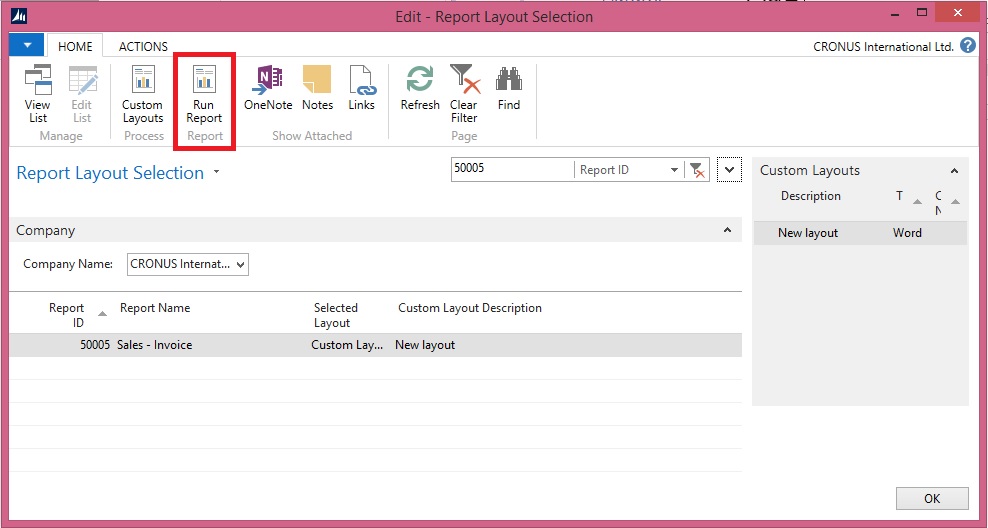Click the Clear Filter icon
Viewport: 988px width, 528px height.
point(464,92)
